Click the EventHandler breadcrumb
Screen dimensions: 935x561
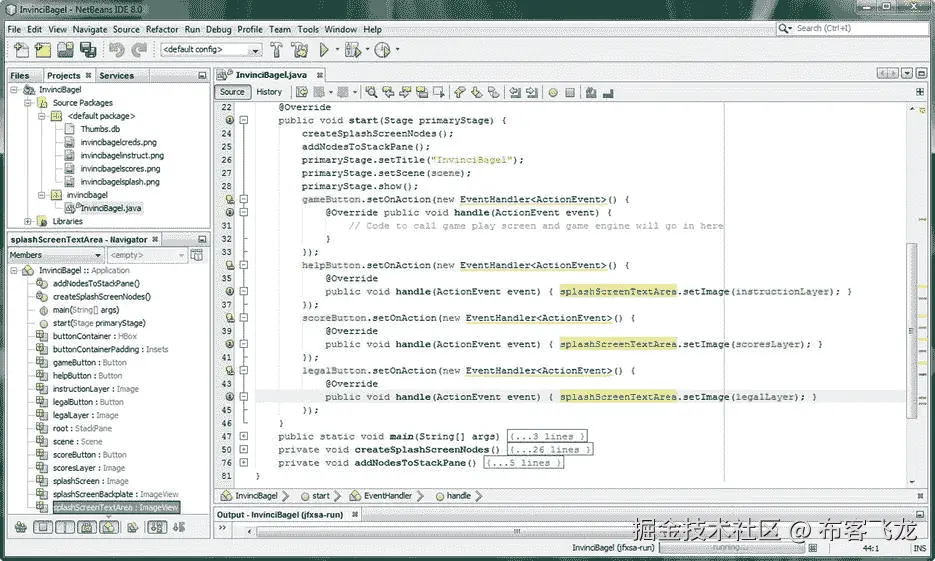[x=381, y=496]
